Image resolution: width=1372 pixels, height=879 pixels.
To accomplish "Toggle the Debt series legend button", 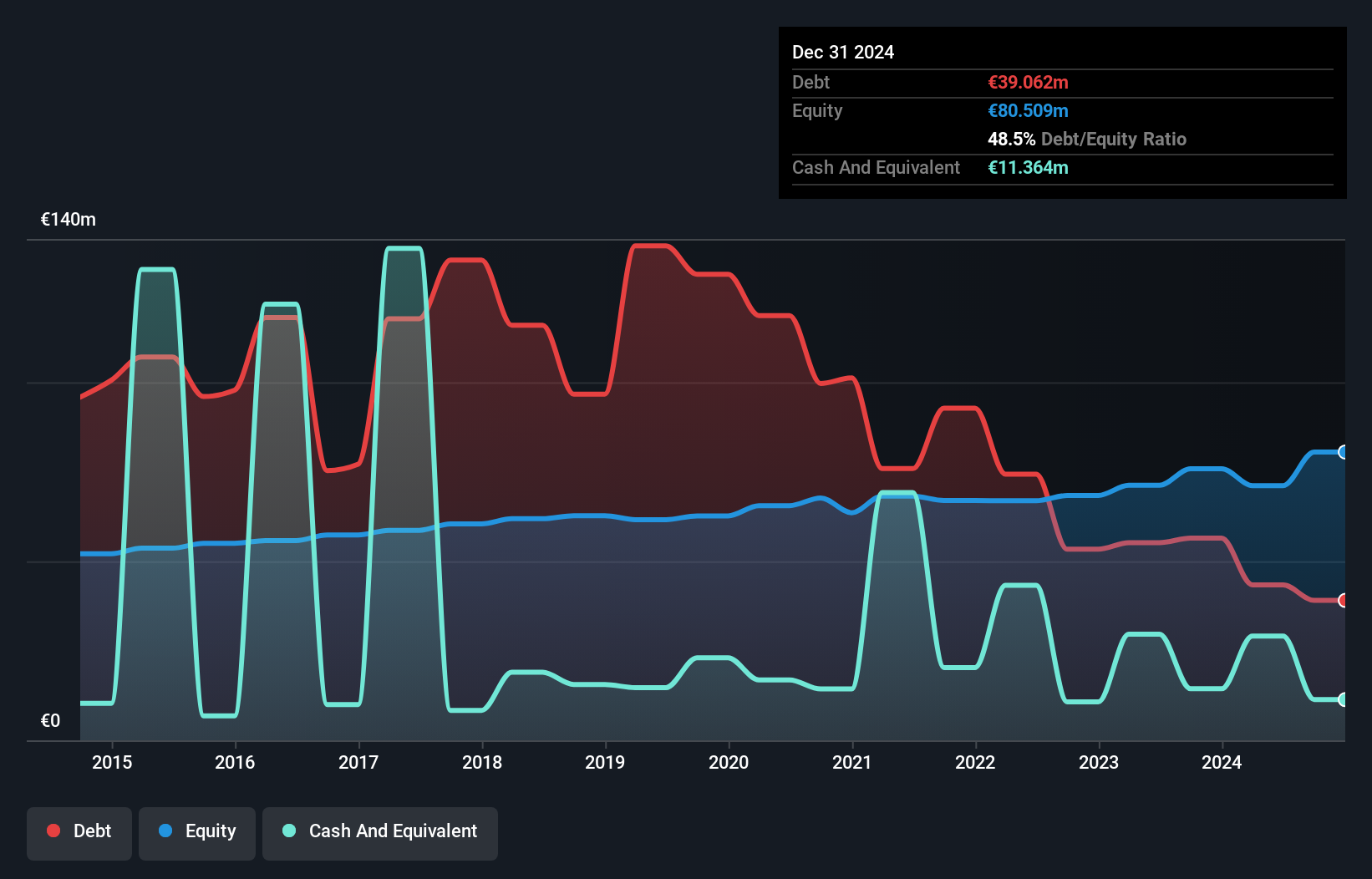I will pyautogui.click(x=79, y=833).
